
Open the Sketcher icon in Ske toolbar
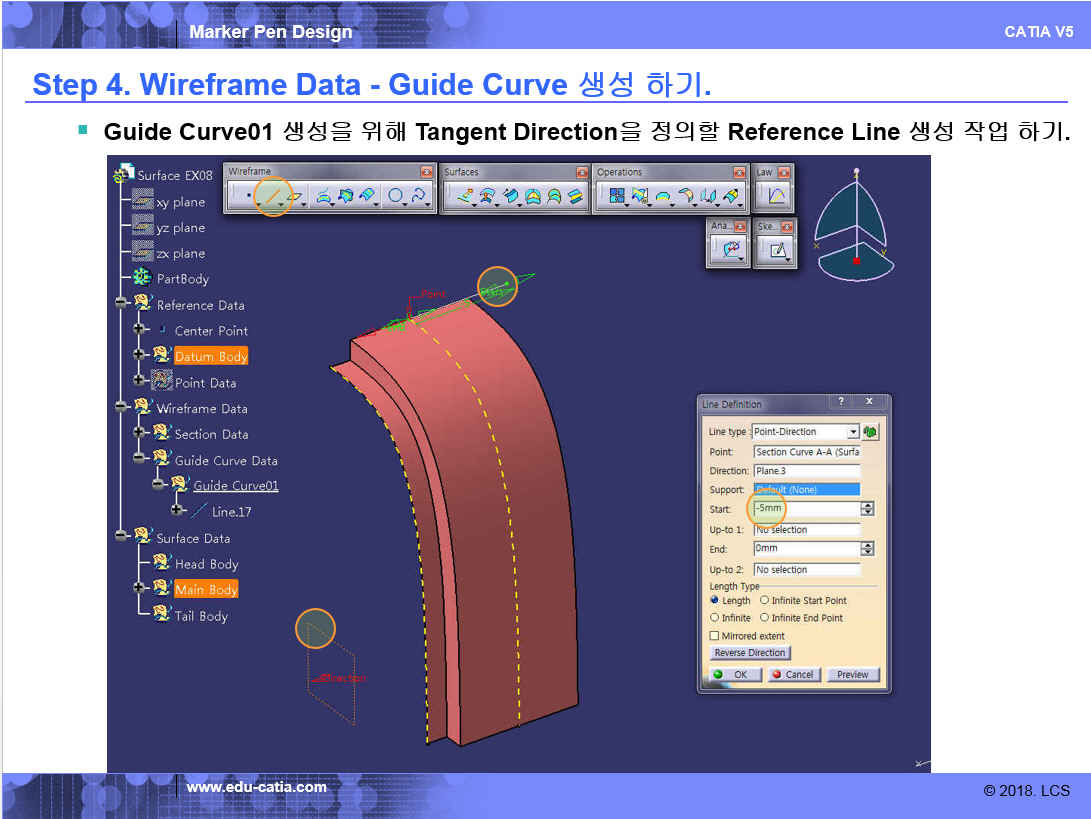777,250
